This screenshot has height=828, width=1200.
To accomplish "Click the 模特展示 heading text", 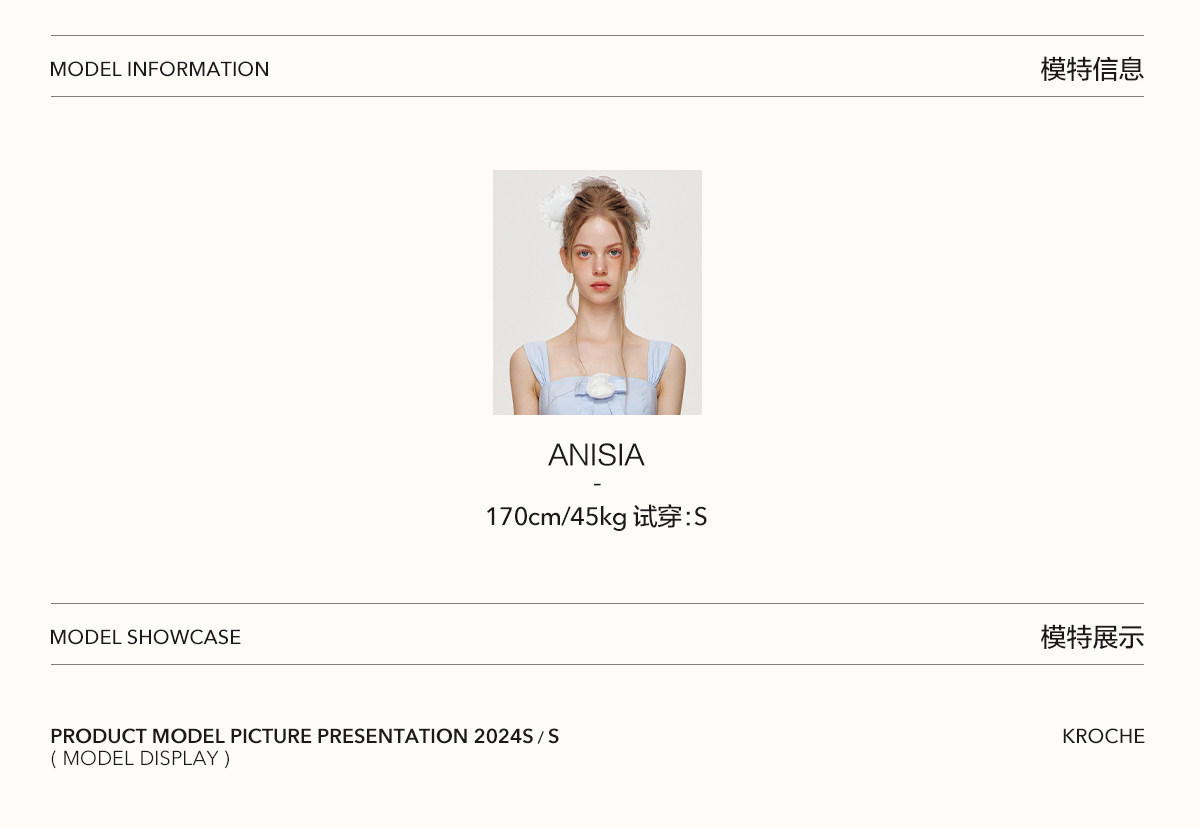I will 1091,637.
